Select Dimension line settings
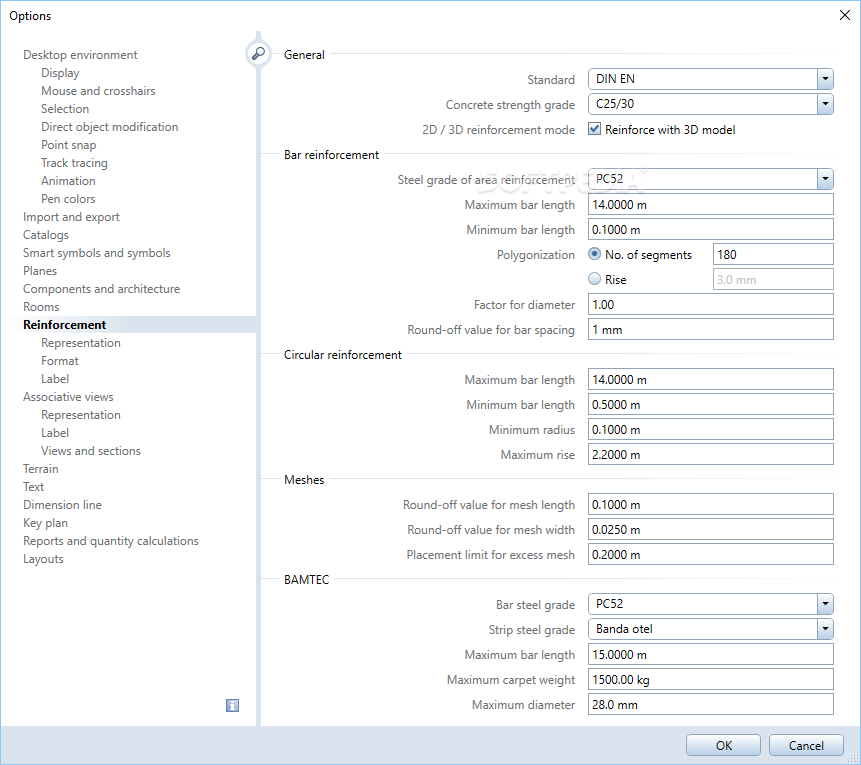Screen dimensions: 861x765 [63, 505]
